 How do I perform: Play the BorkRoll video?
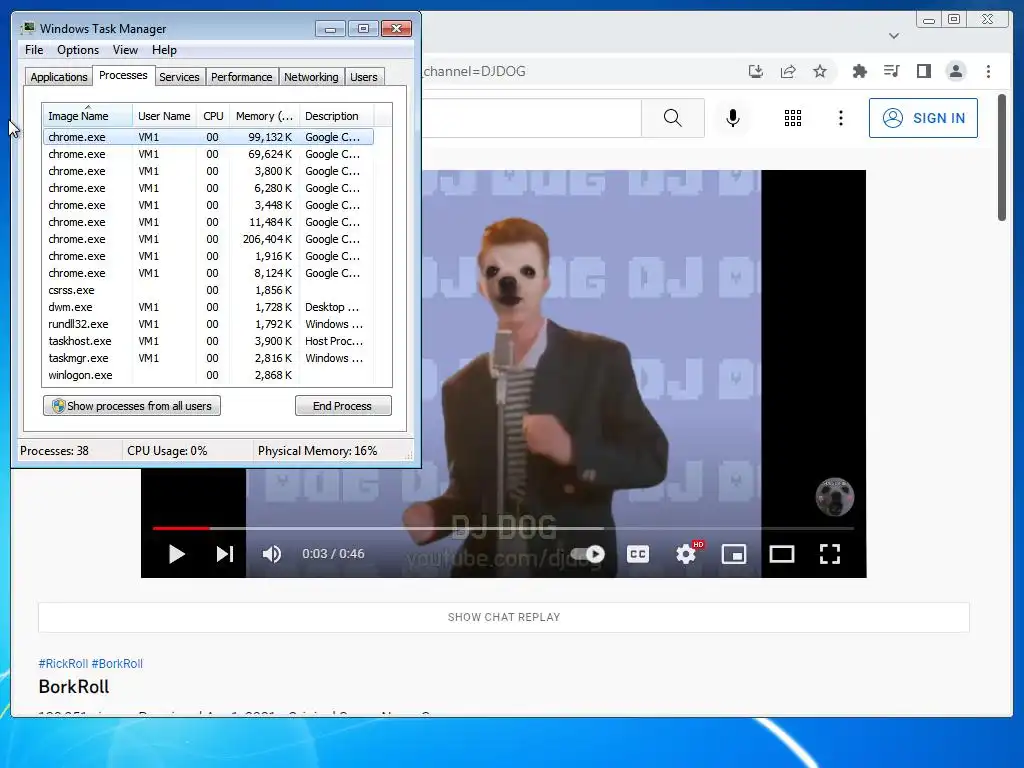tap(176, 554)
